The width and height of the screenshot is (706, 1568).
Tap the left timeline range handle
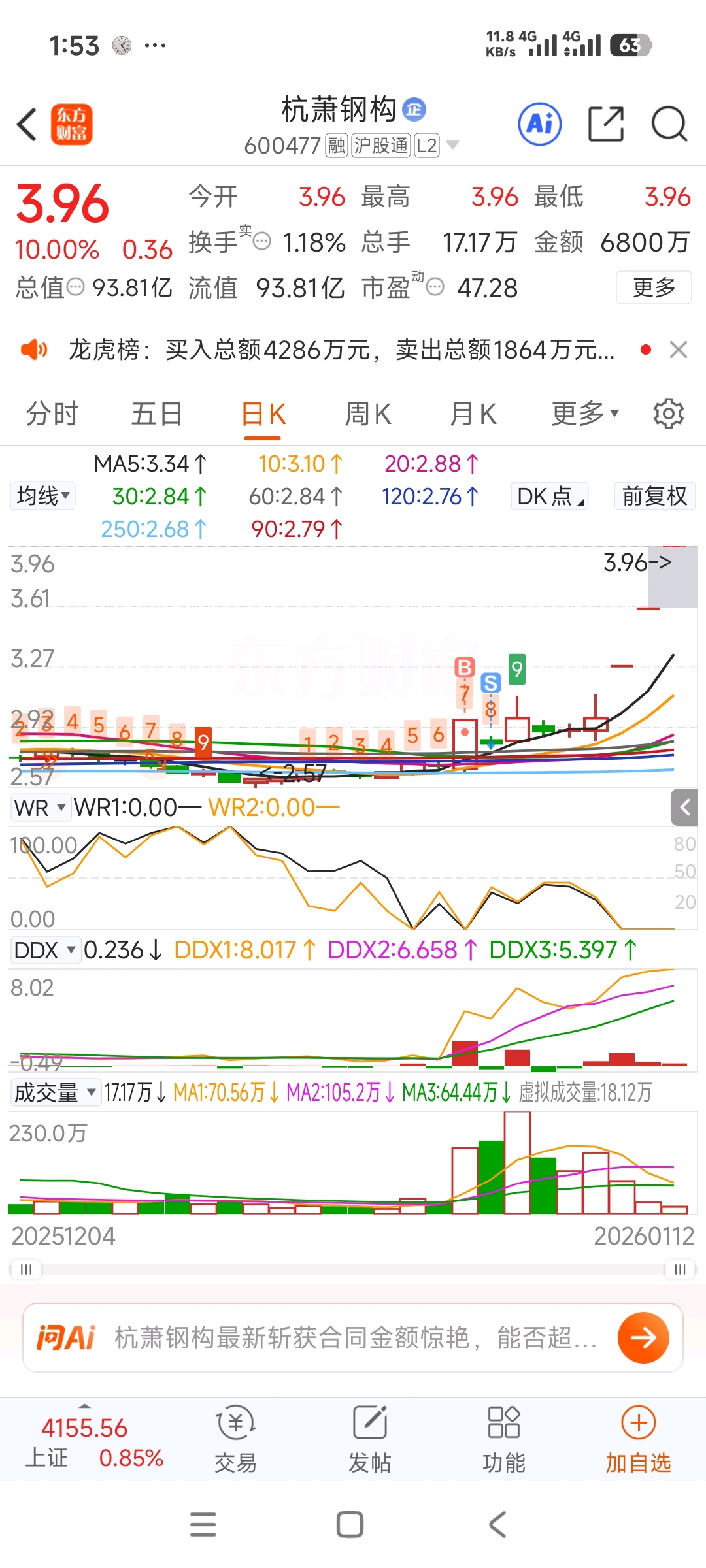coord(26,1269)
